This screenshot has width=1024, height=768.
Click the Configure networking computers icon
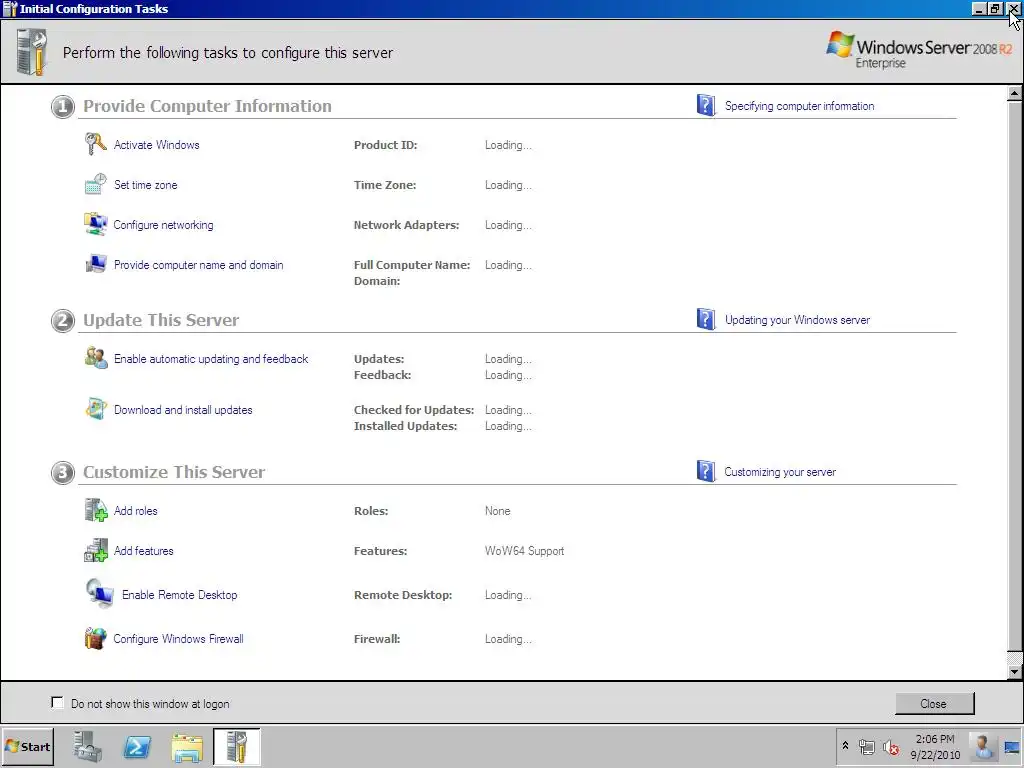[95, 224]
